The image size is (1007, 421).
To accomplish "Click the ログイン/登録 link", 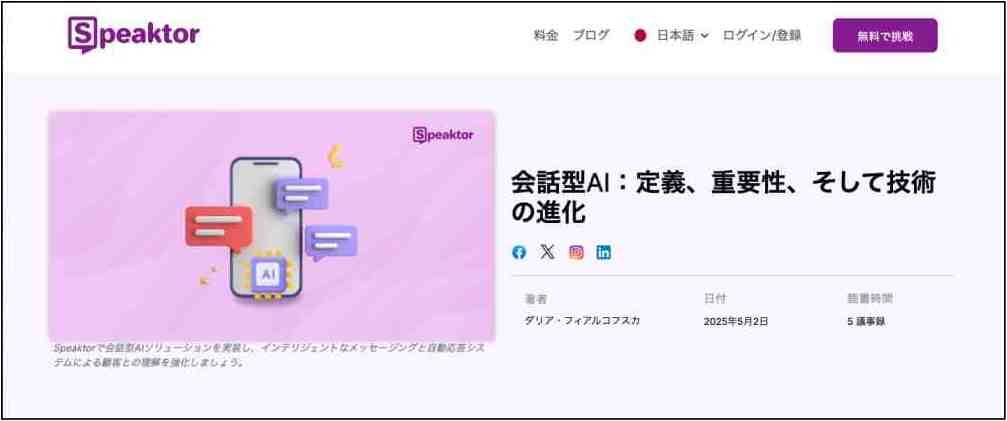I will [762, 36].
